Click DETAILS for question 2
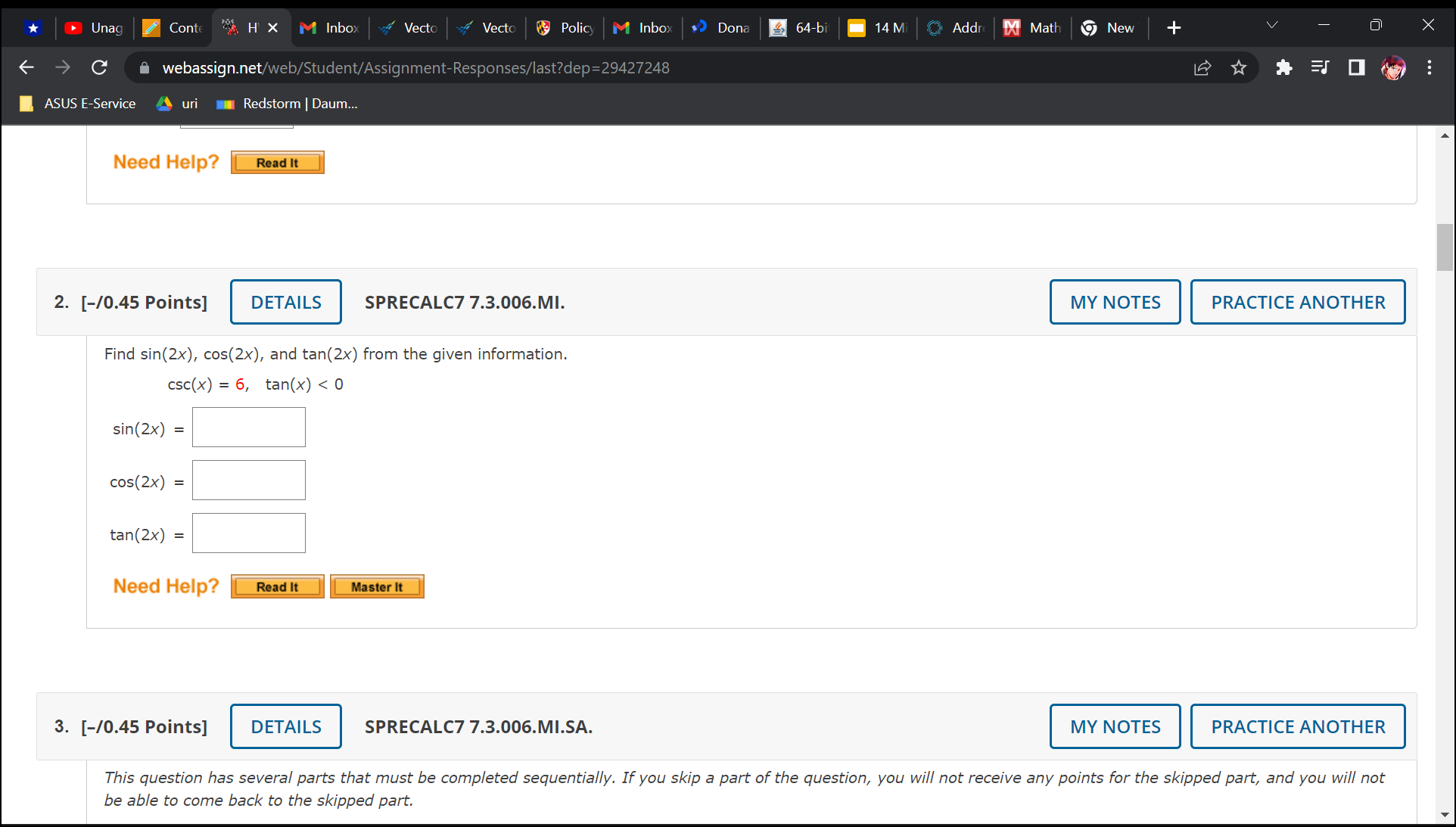The height and width of the screenshot is (827, 1456). 286,302
